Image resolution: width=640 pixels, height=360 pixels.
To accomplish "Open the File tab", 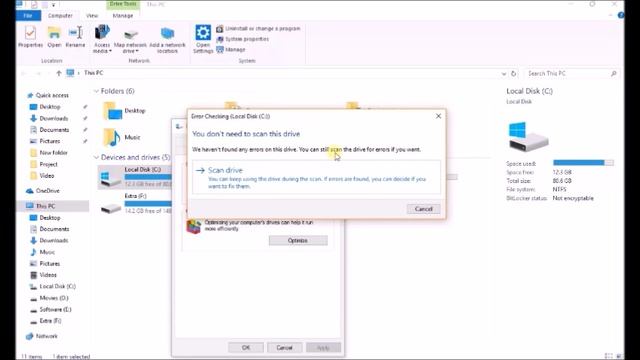I will (28, 16).
